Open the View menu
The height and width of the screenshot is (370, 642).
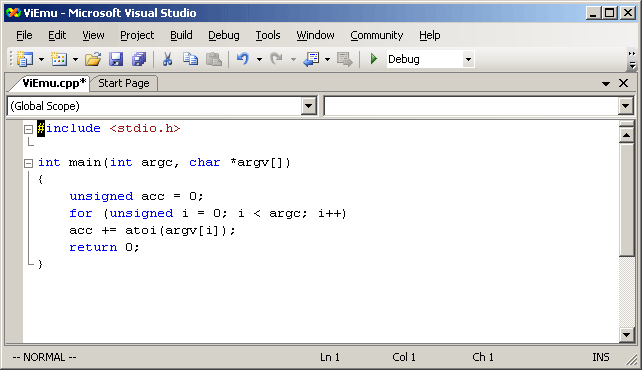93,36
